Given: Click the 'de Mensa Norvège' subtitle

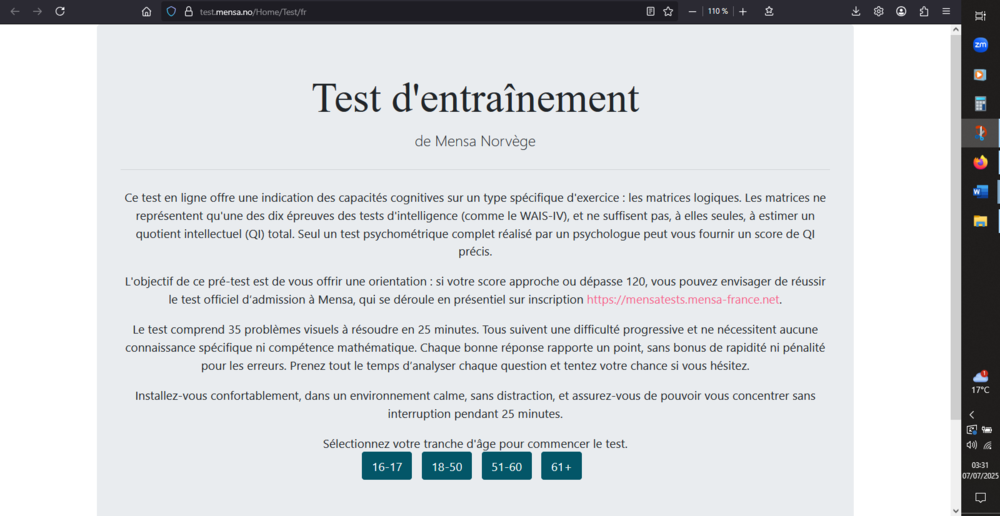Looking at the screenshot, I should click(475, 142).
